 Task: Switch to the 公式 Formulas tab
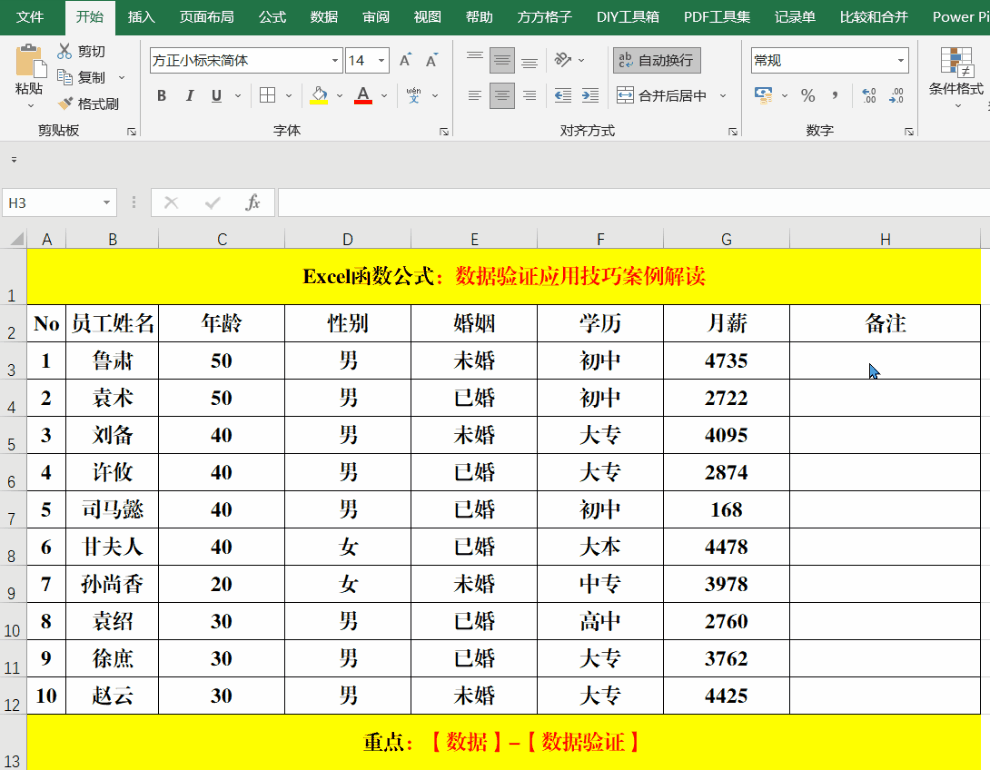(272, 17)
